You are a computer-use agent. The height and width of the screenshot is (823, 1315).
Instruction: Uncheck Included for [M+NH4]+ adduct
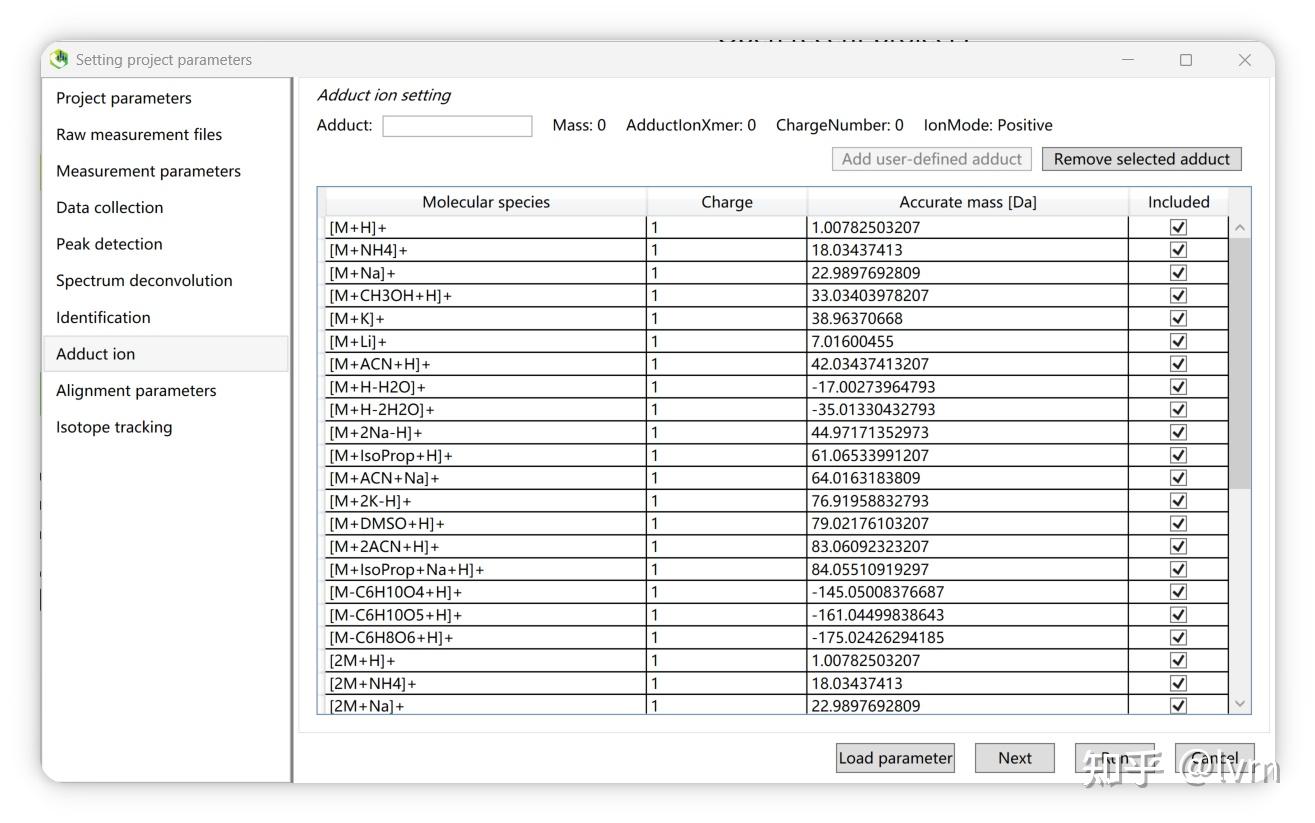(1178, 250)
